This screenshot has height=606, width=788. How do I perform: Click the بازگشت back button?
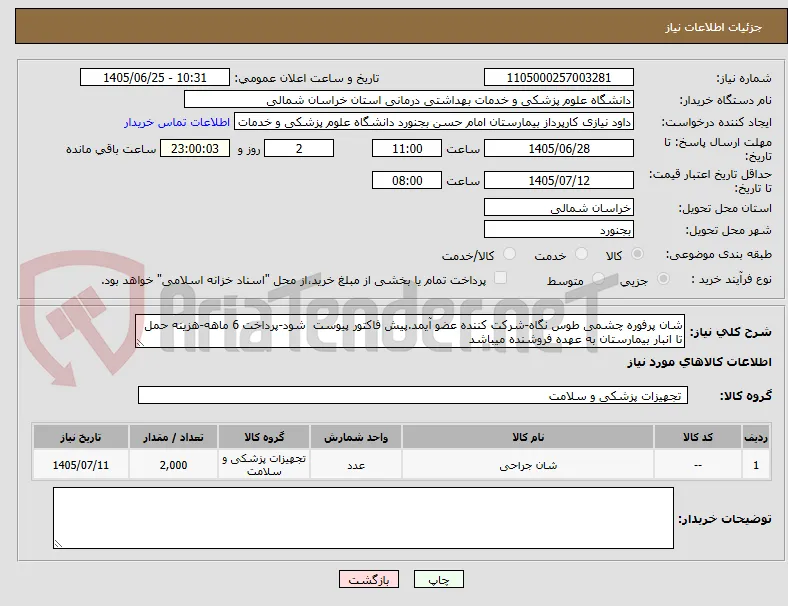click(x=369, y=579)
